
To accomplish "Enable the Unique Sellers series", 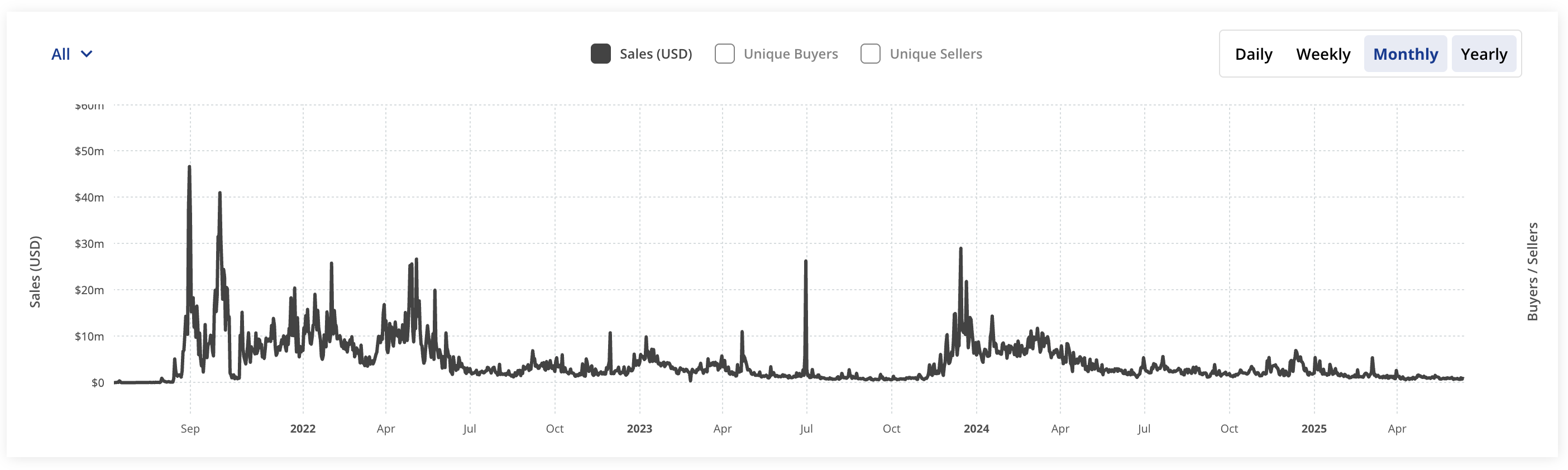I will (871, 54).
